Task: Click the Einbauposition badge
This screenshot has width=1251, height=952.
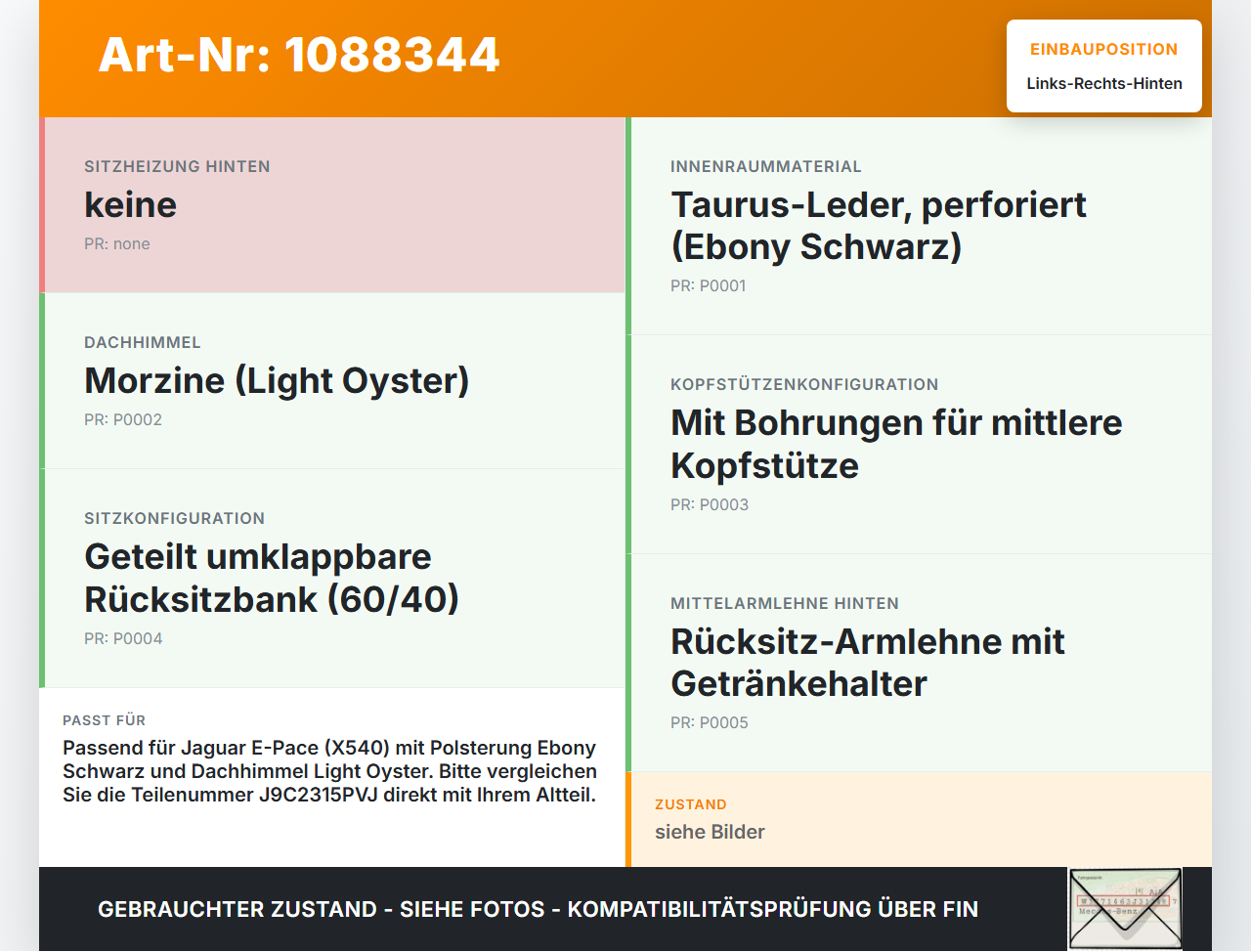Action: (x=1104, y=65)
